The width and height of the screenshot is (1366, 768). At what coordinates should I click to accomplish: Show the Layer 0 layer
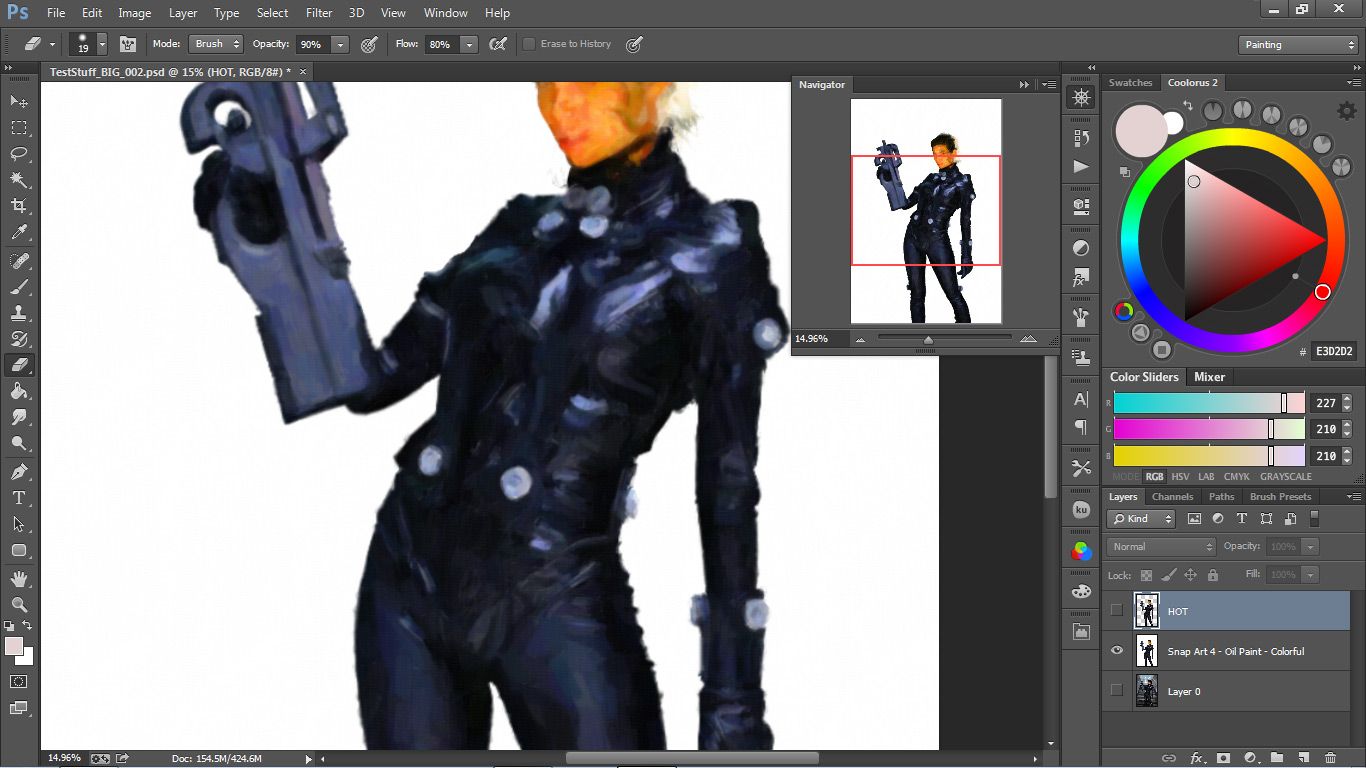[1117, 691]
